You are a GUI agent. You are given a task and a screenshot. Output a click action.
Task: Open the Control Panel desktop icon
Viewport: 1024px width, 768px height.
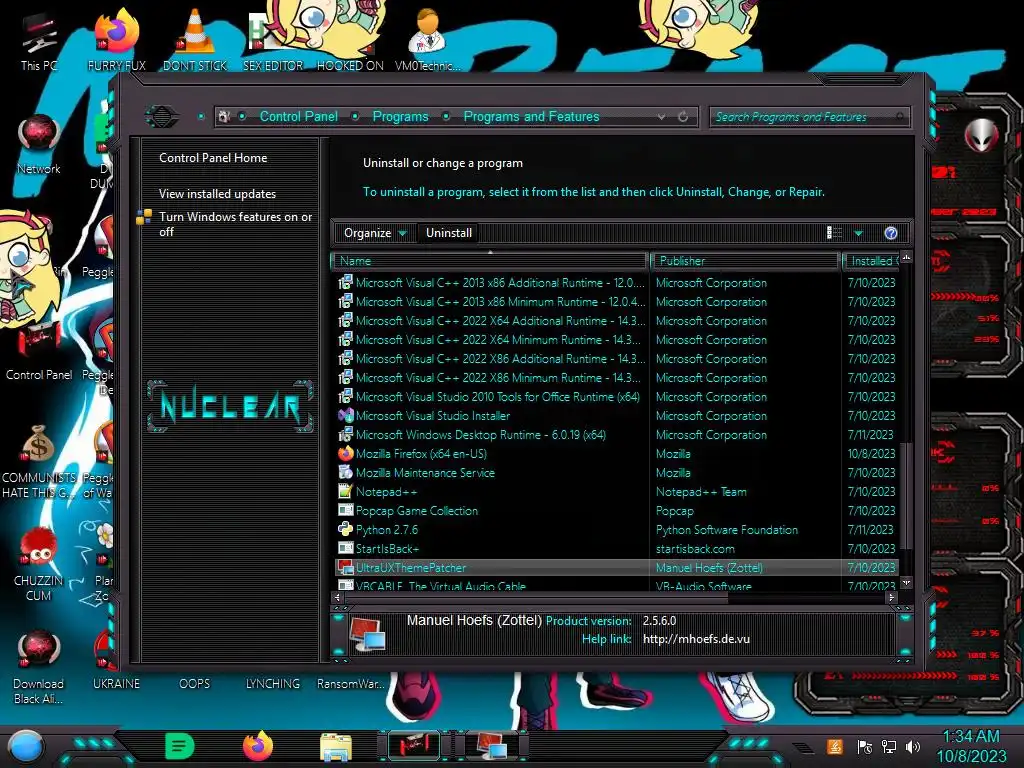pyautogui.click(x=39, y=351)
